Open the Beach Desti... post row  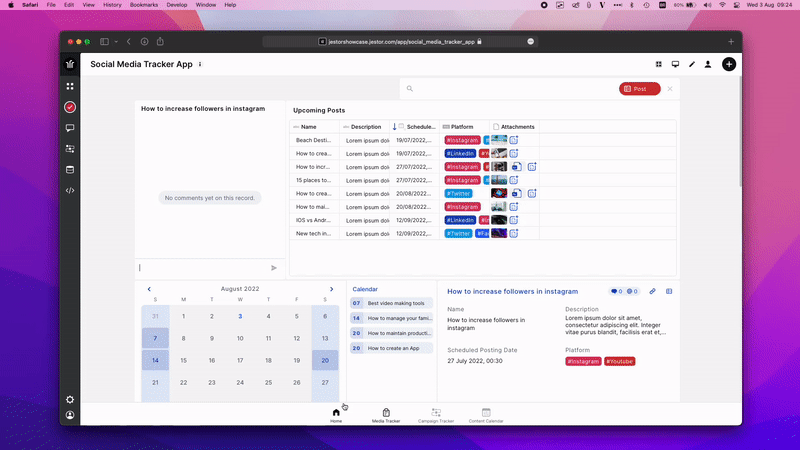click(483, 140)
